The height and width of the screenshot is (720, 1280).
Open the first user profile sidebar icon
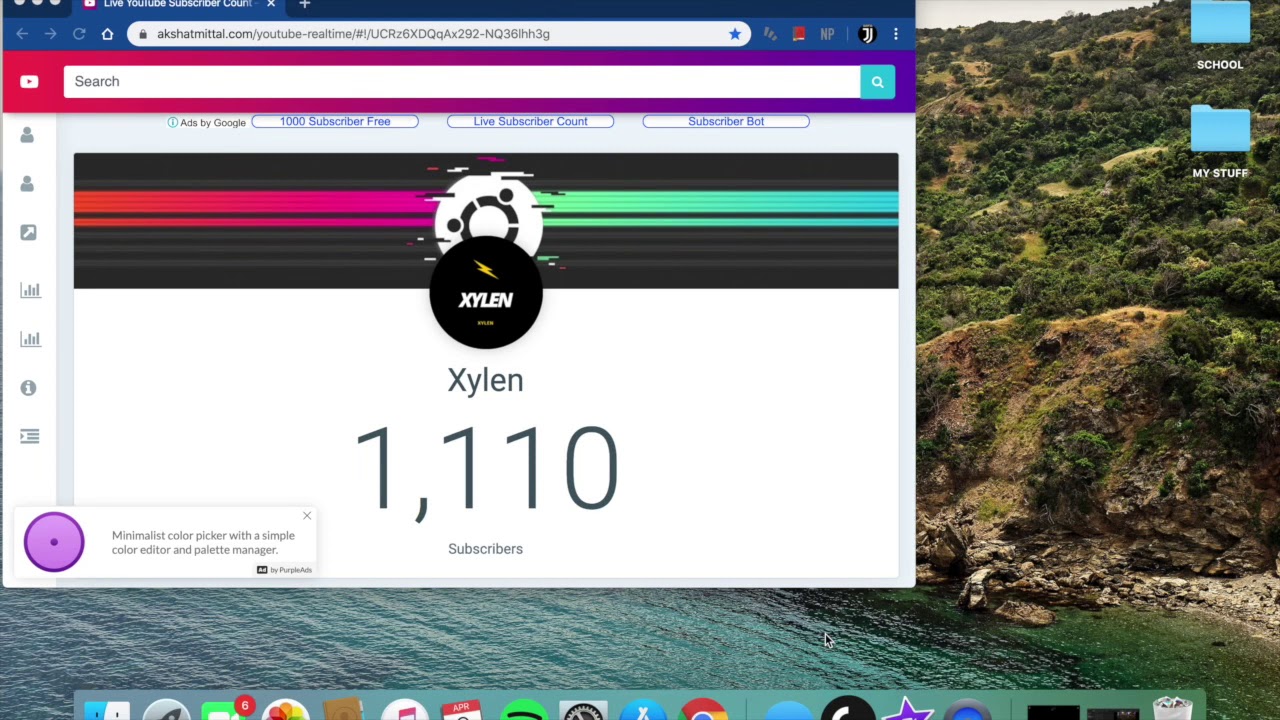27,135
